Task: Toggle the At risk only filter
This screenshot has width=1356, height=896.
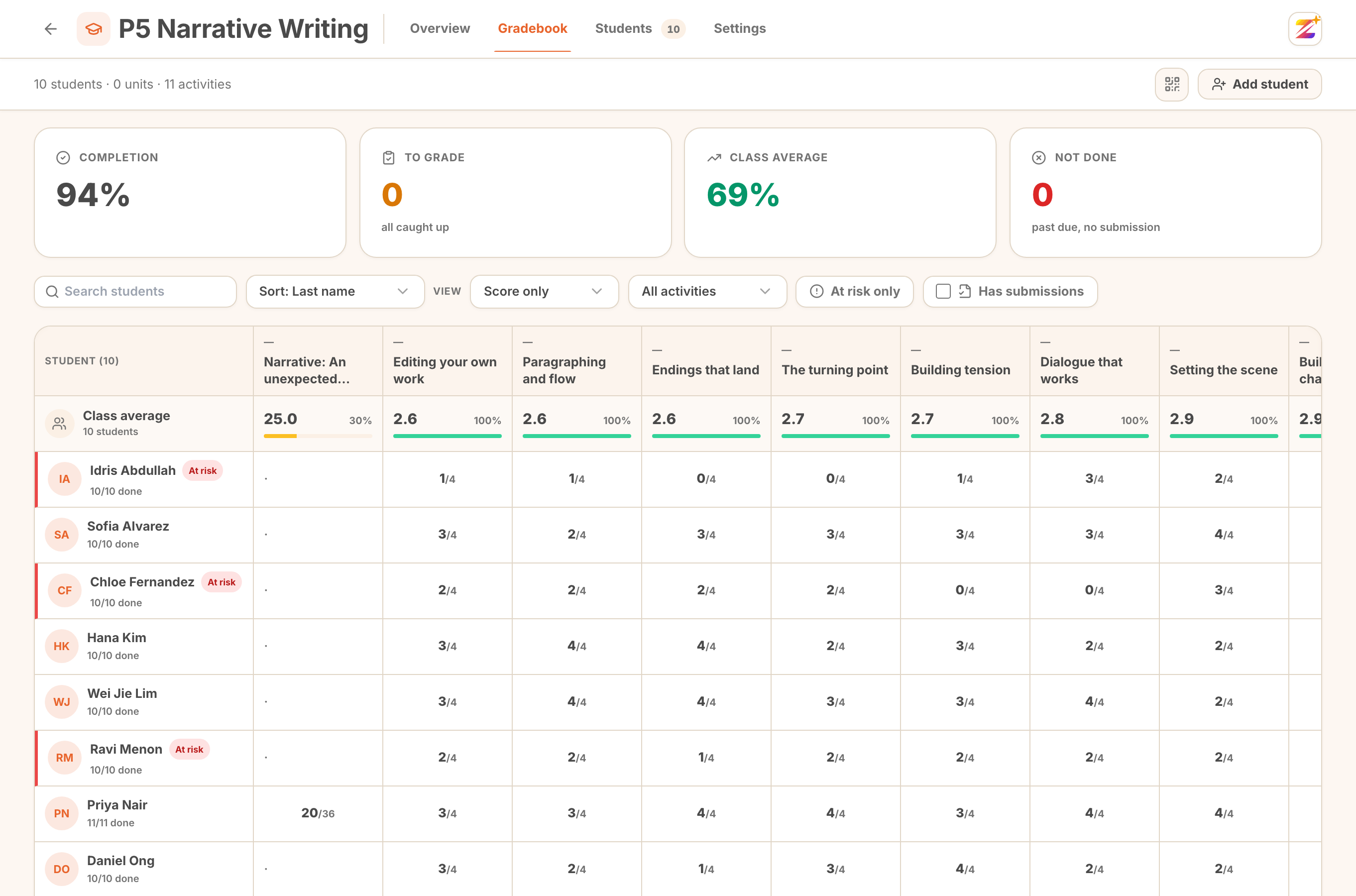Action: (x=854, y=291)
